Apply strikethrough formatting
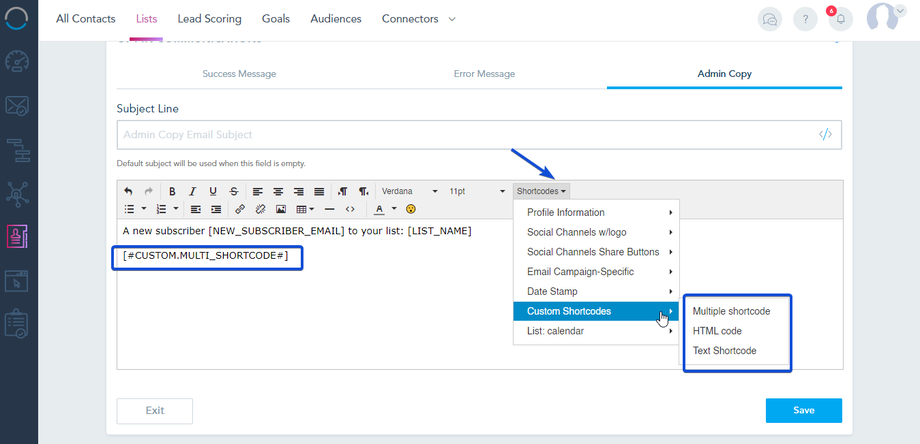Screen dimensions: 920x444 234,191
